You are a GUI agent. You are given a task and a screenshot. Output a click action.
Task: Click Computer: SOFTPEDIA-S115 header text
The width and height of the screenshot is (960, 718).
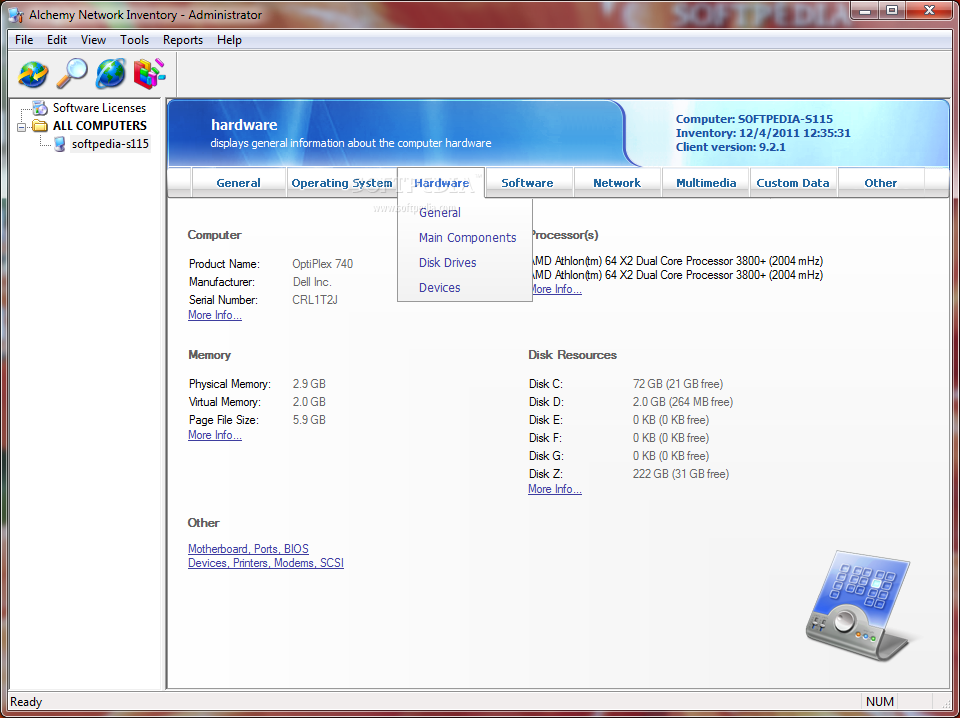coord(754,119)
